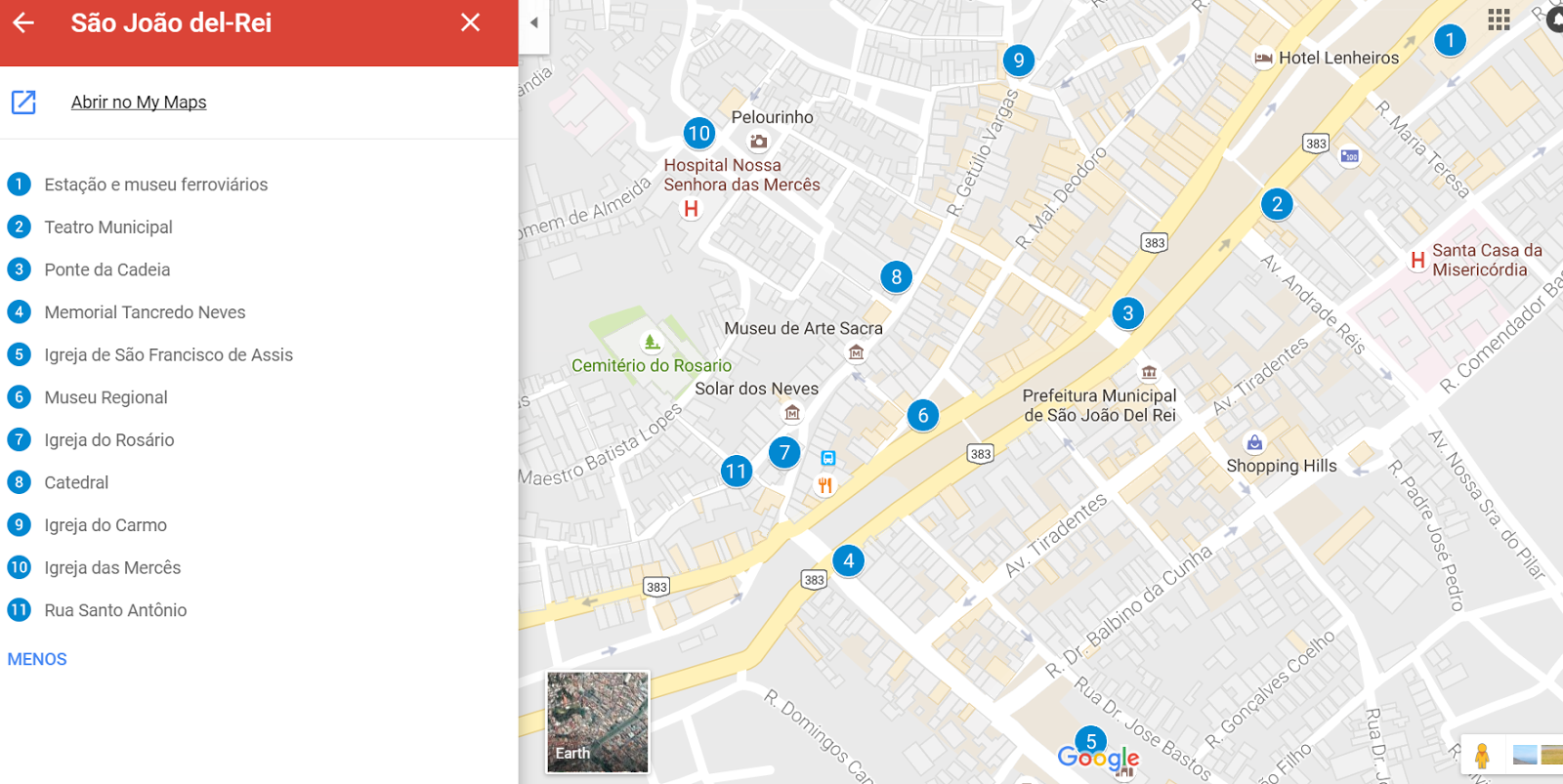Click the Museu de Arte Sacra museum icon

857,352
